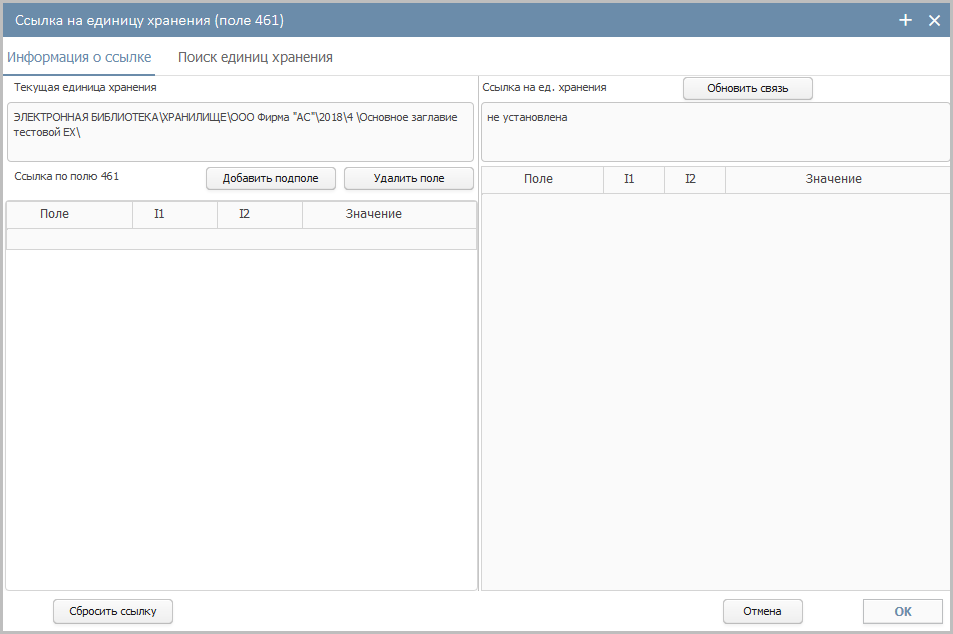The height and width of the screenshot is (634, 953).
Task: Switch to the Информация о ссылке tab
Action: 79,57
